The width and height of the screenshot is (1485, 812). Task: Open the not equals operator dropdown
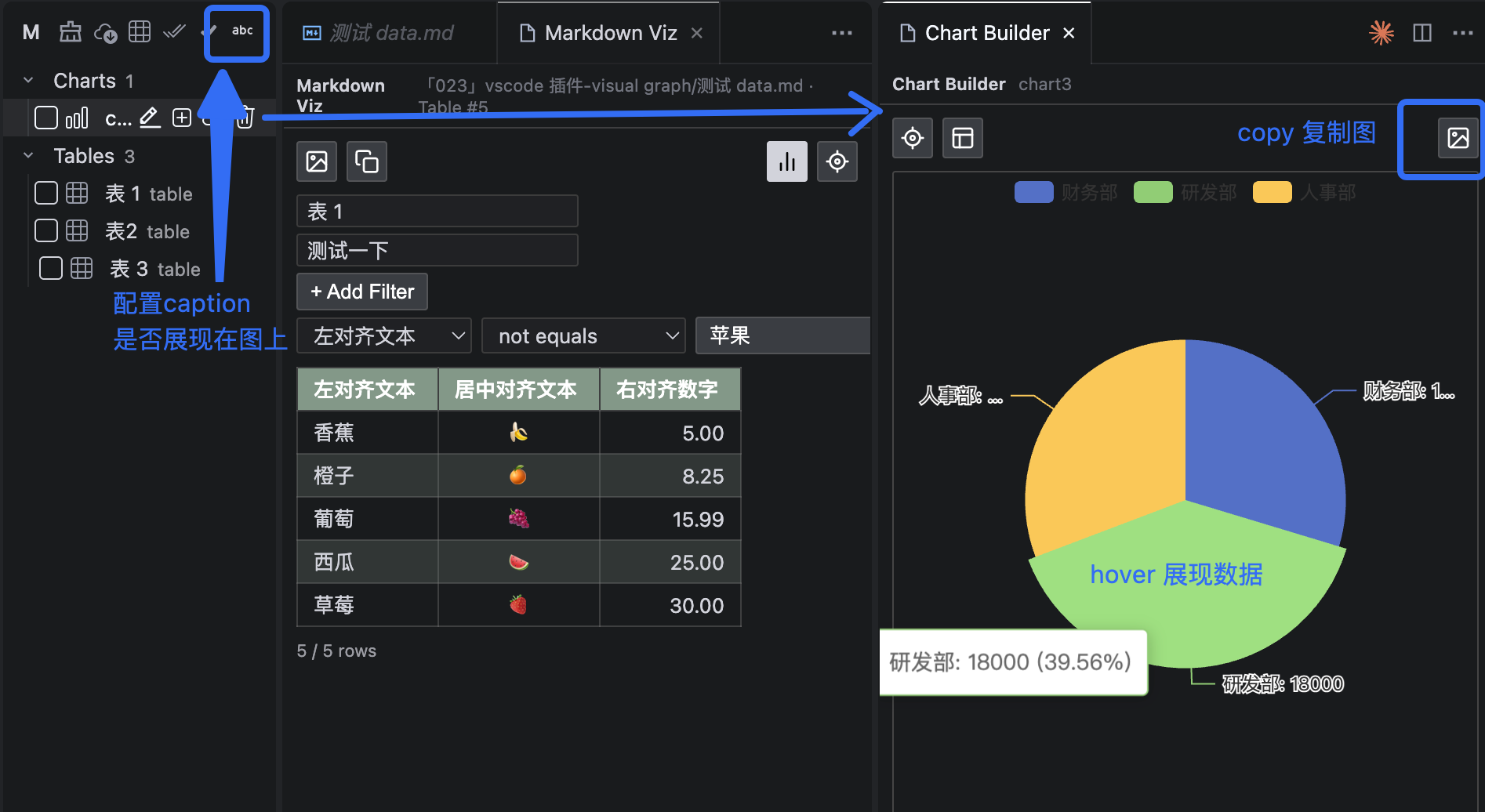pyautogui.click(x=583, y=335)
